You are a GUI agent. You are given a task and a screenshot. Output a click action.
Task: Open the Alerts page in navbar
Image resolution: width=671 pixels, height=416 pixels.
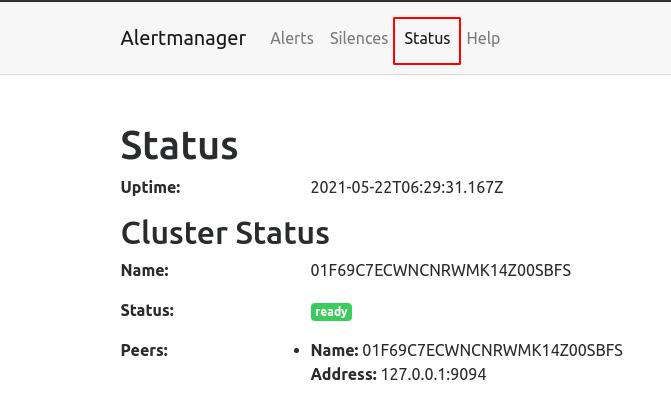(292, 38)
